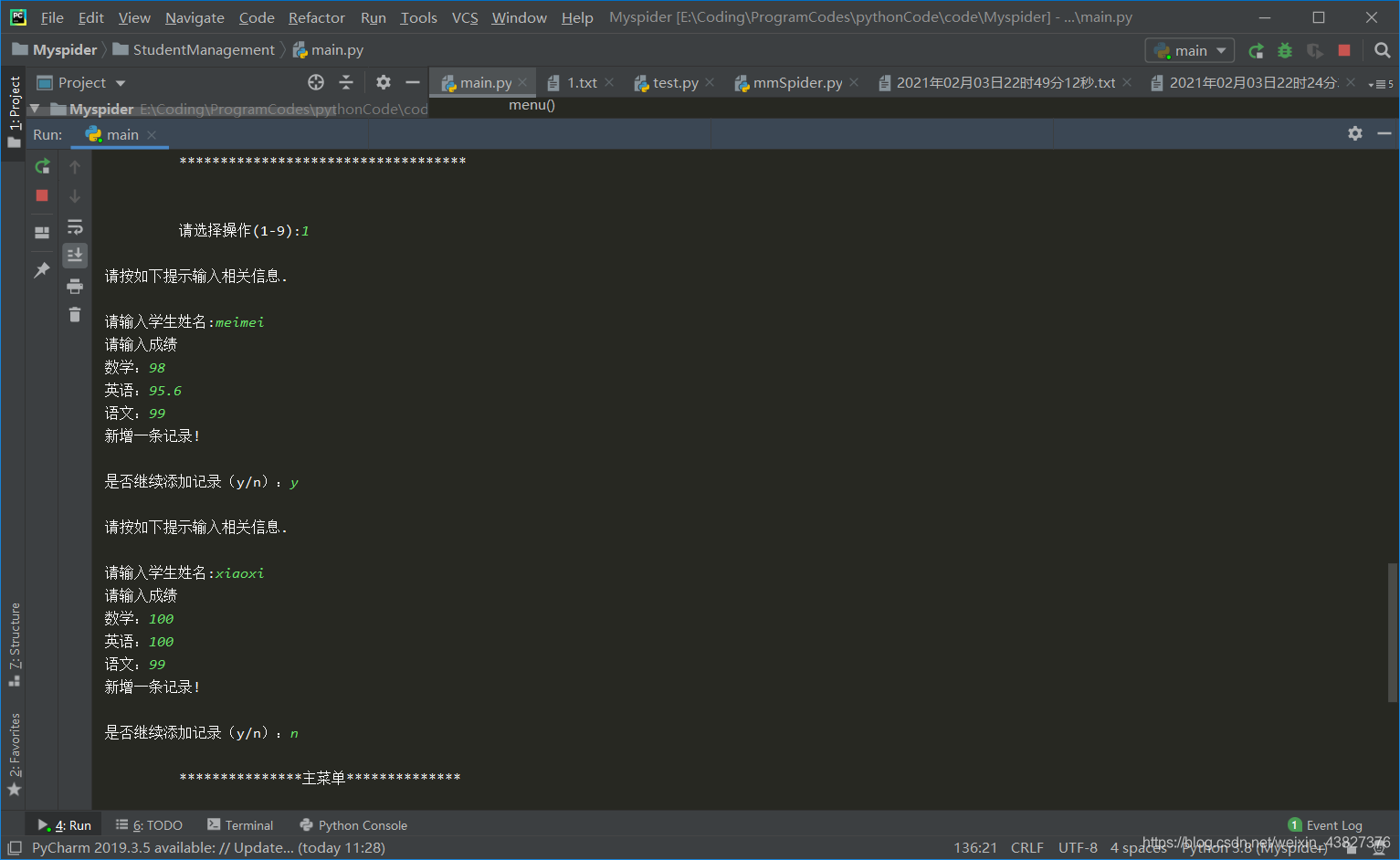The width and height of the screenshot is (1400, 860).
Task: Clear all console output with trash icon
Action: pos(75,315)
